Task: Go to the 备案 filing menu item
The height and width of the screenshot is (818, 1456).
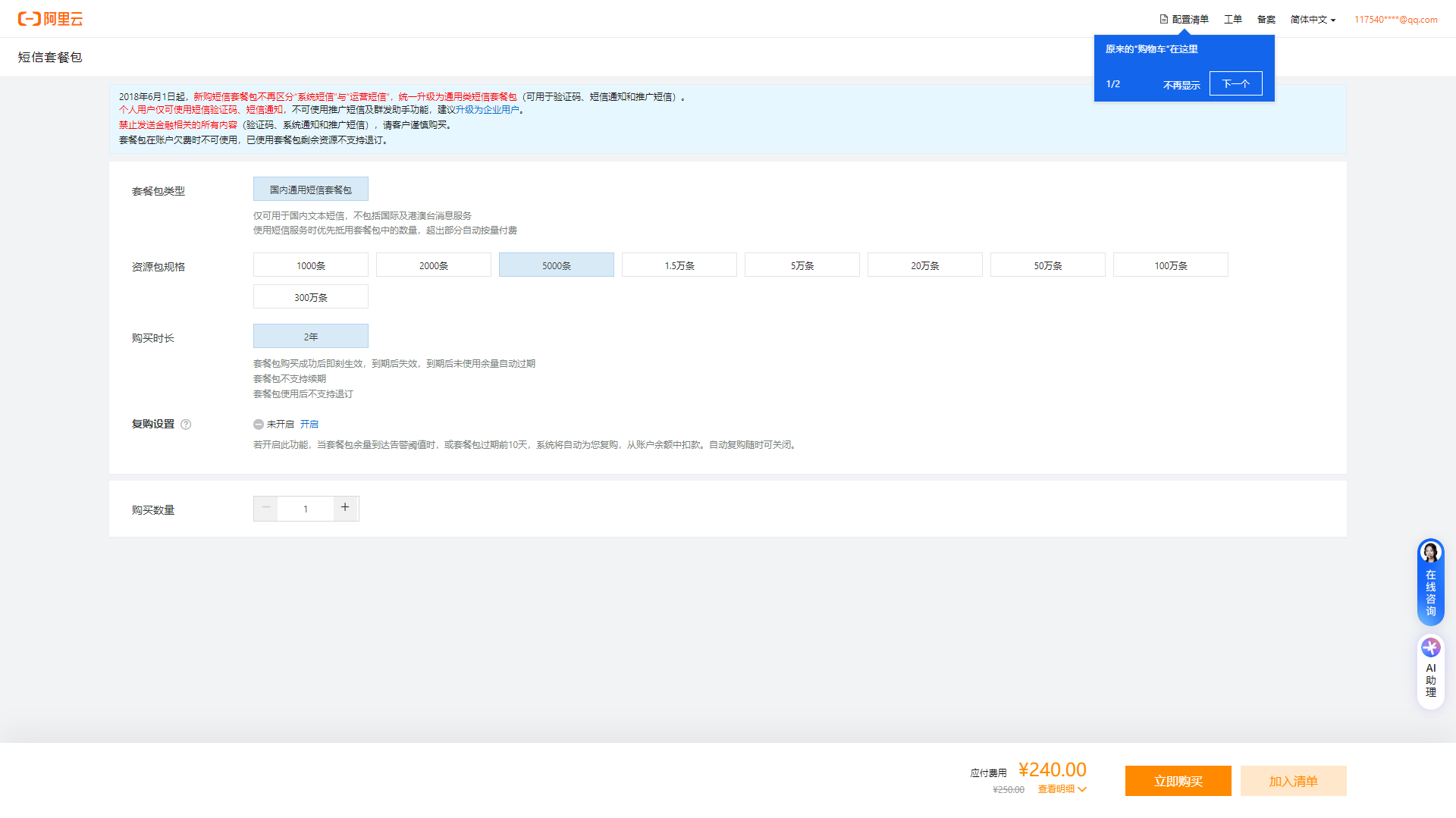Action: pyautogui.click(x=1266, y=20)
